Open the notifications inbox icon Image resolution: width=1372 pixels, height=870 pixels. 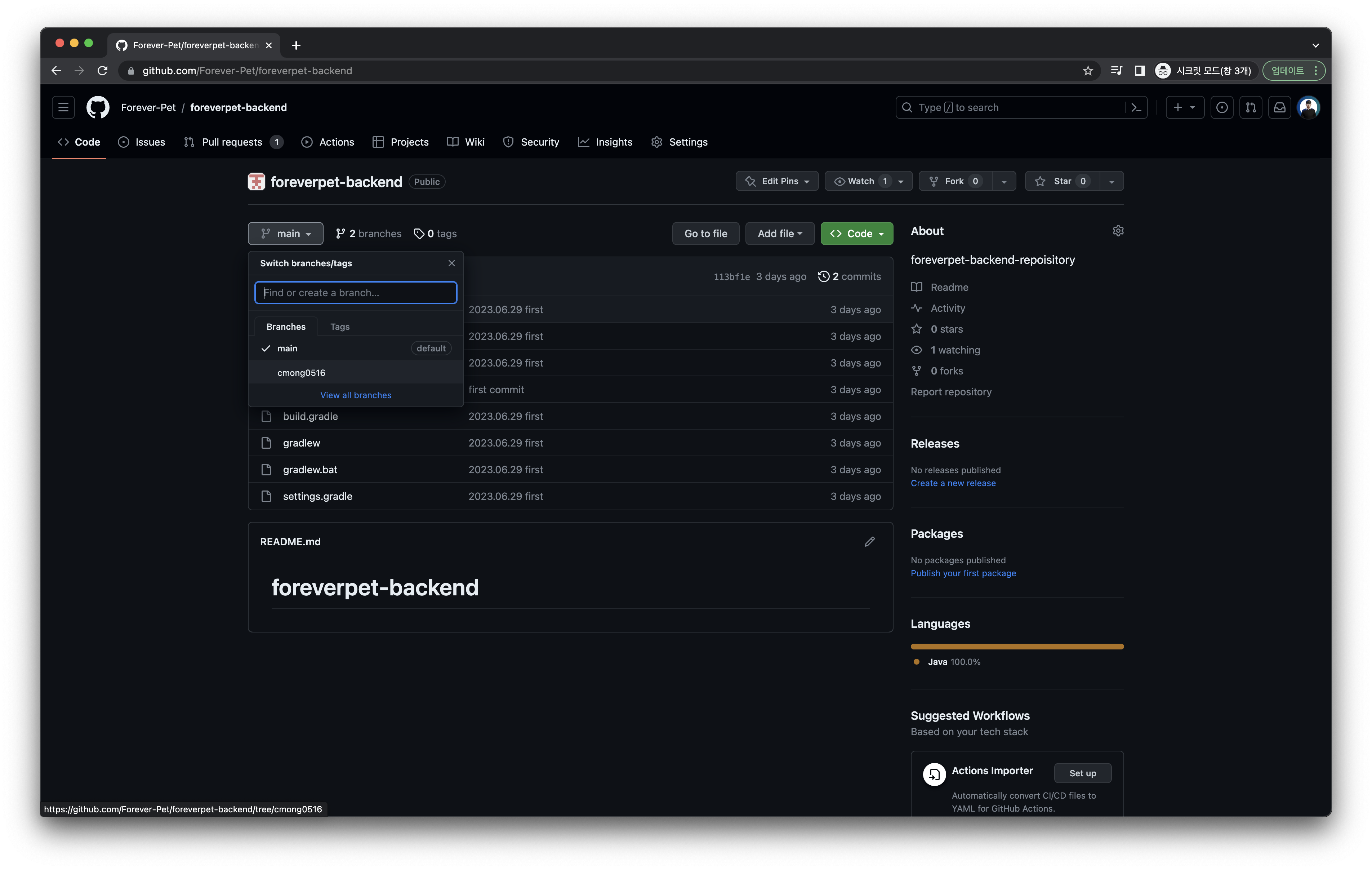pos(1280,107)
